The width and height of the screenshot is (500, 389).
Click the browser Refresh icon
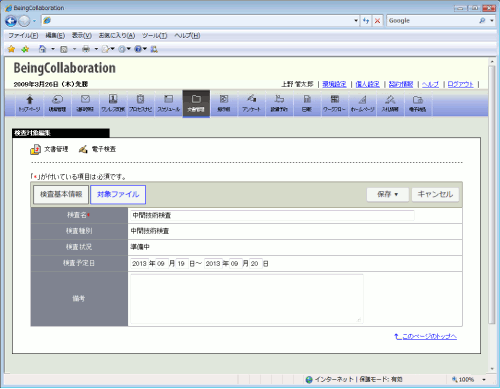pos(366,21)
